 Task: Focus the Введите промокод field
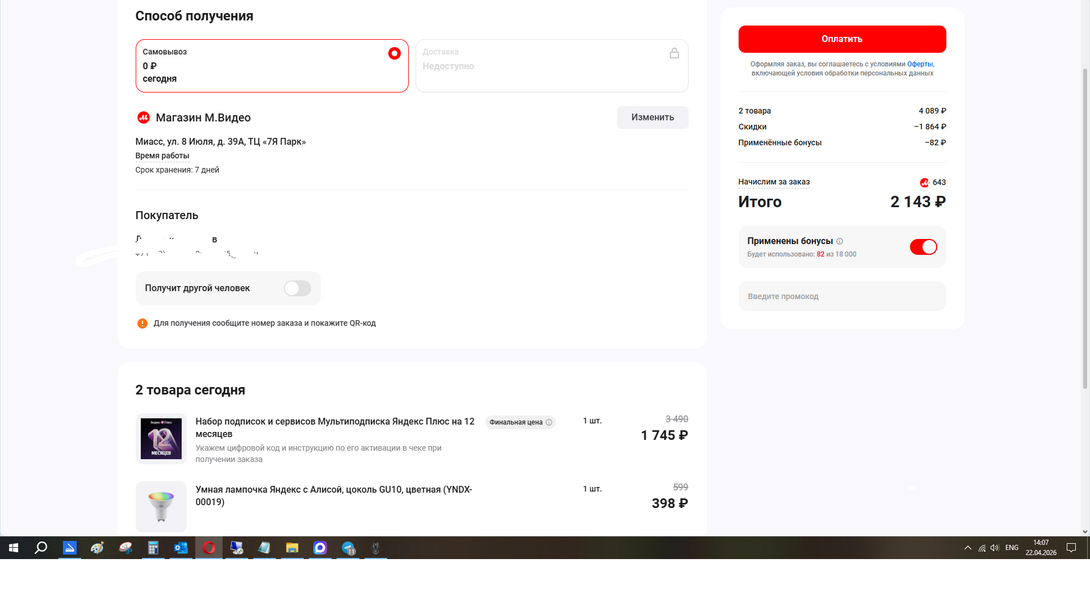[842, 296]
